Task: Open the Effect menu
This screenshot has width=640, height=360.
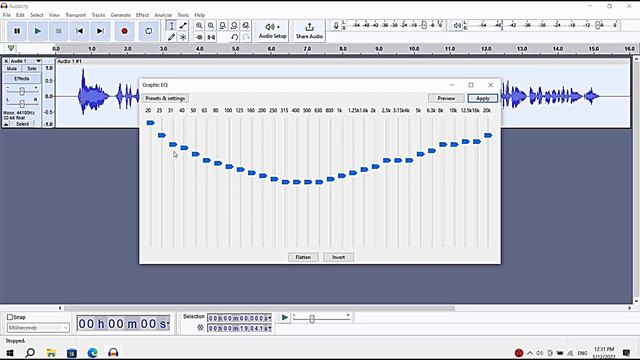Action: click(x=142, y=15)
